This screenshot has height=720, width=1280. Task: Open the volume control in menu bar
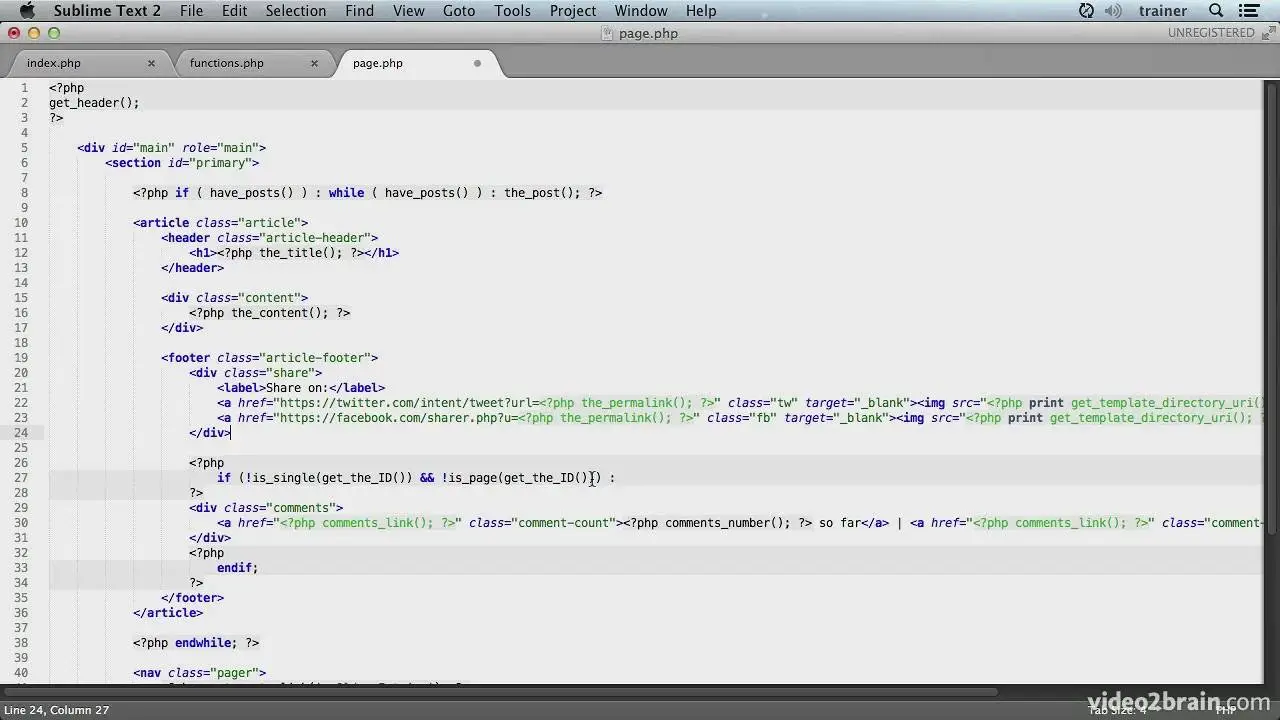[1113, 11]
